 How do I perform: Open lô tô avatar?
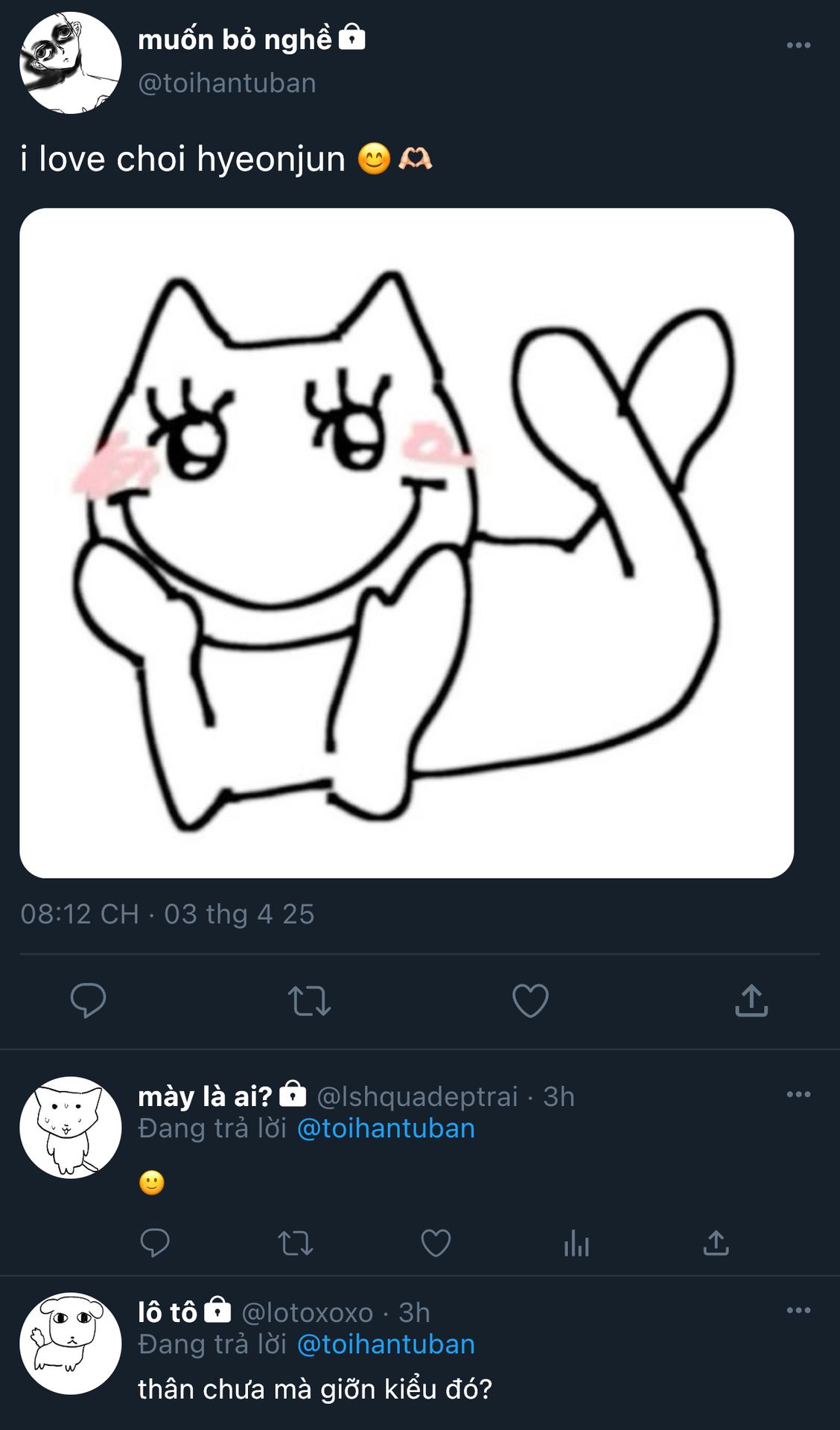click(x=71, y=1343)
